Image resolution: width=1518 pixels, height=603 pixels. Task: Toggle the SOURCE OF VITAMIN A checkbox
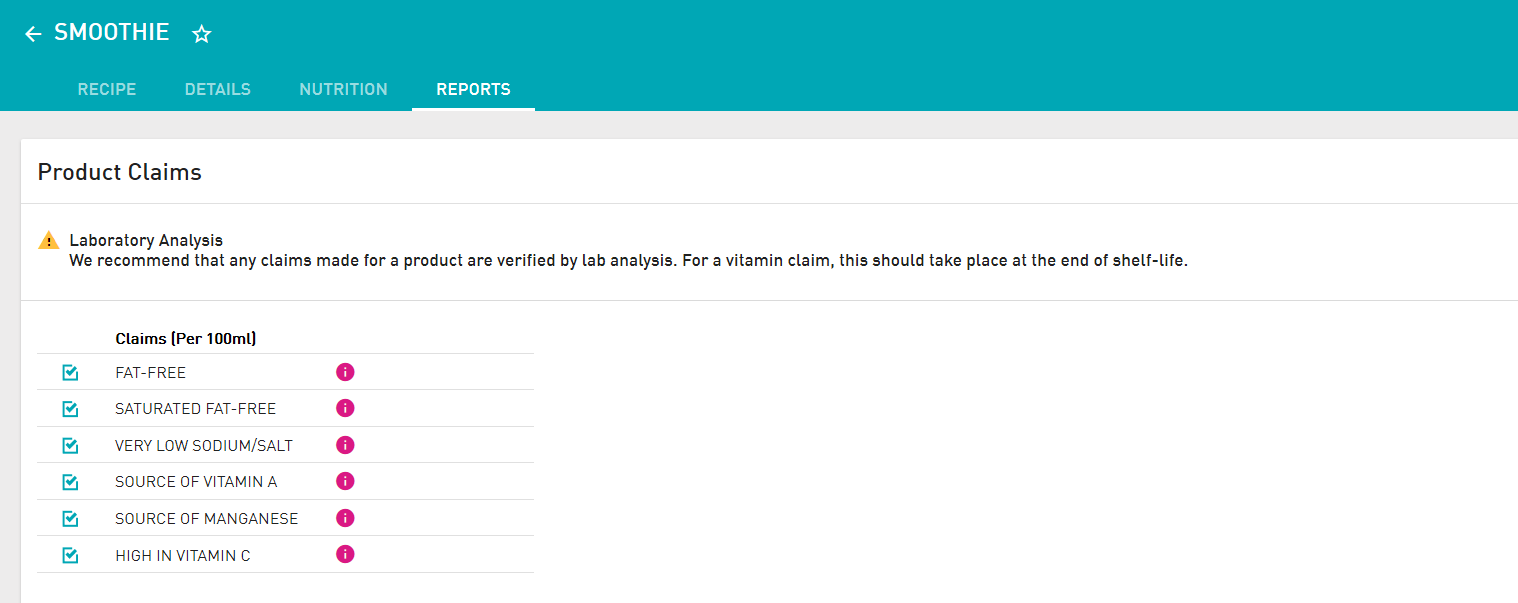70,482
